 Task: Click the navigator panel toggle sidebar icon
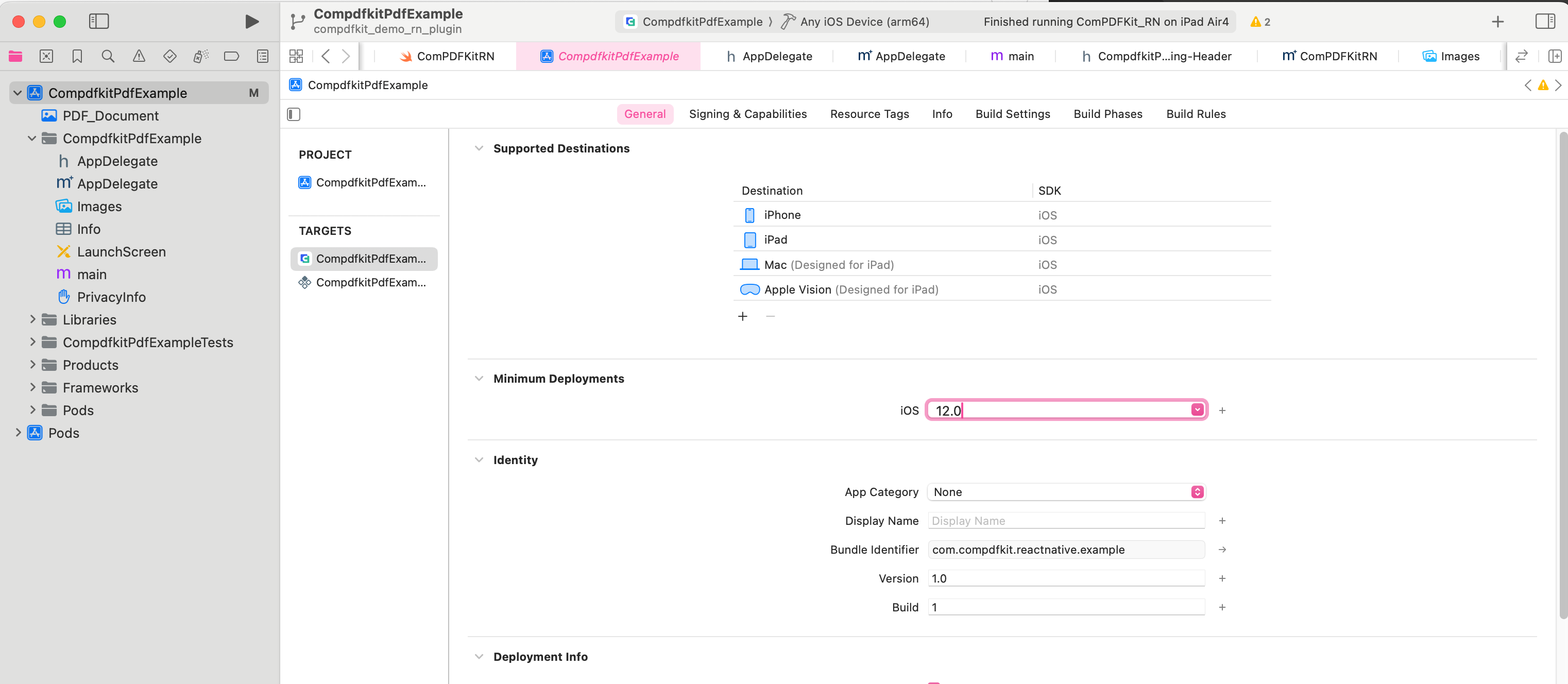click(100, 20)
